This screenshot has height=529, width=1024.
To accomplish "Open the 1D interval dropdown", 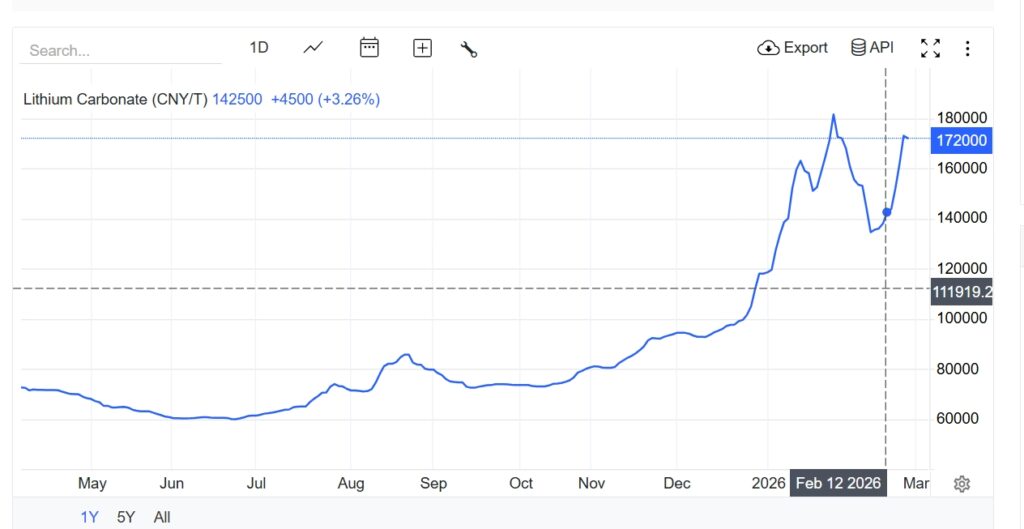I will pyautogui.click(x=259, y=47).
